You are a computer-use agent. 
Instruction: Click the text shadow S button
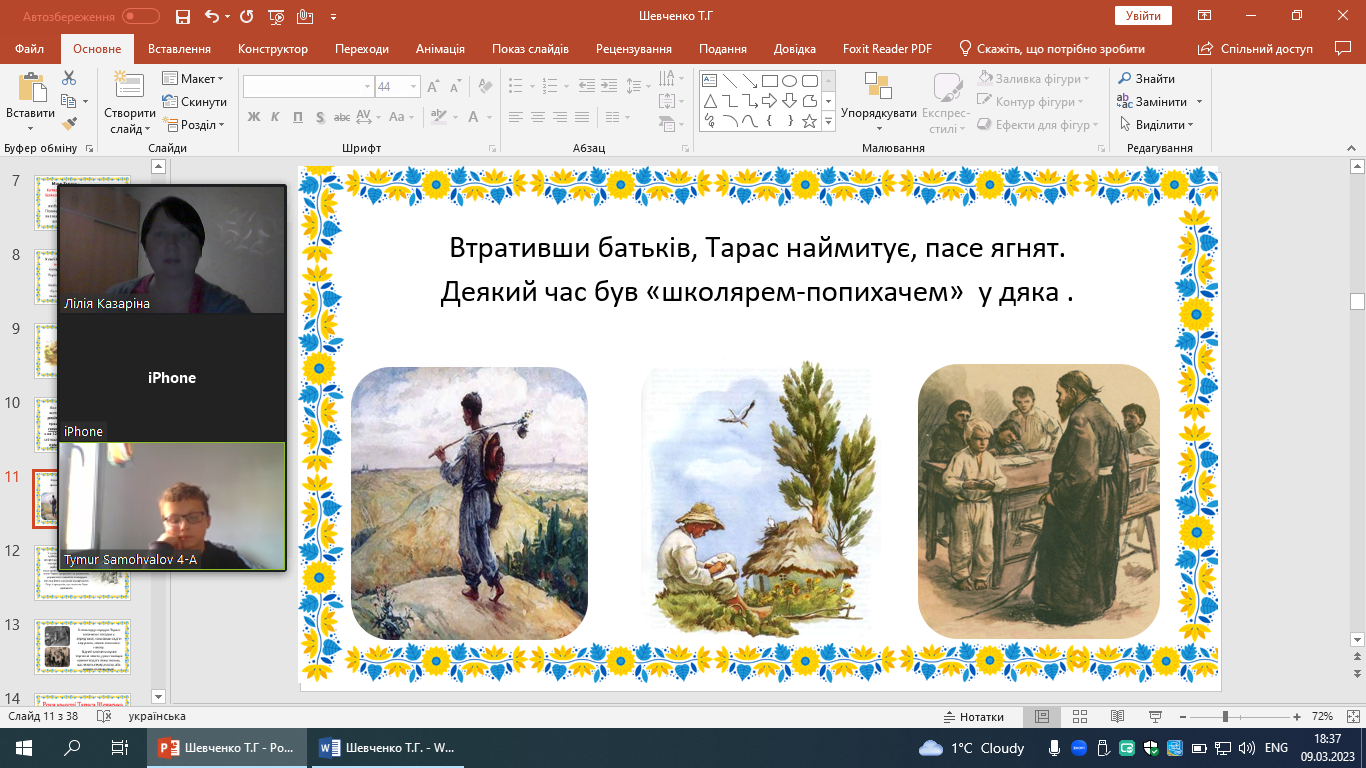tap(320, 117)
